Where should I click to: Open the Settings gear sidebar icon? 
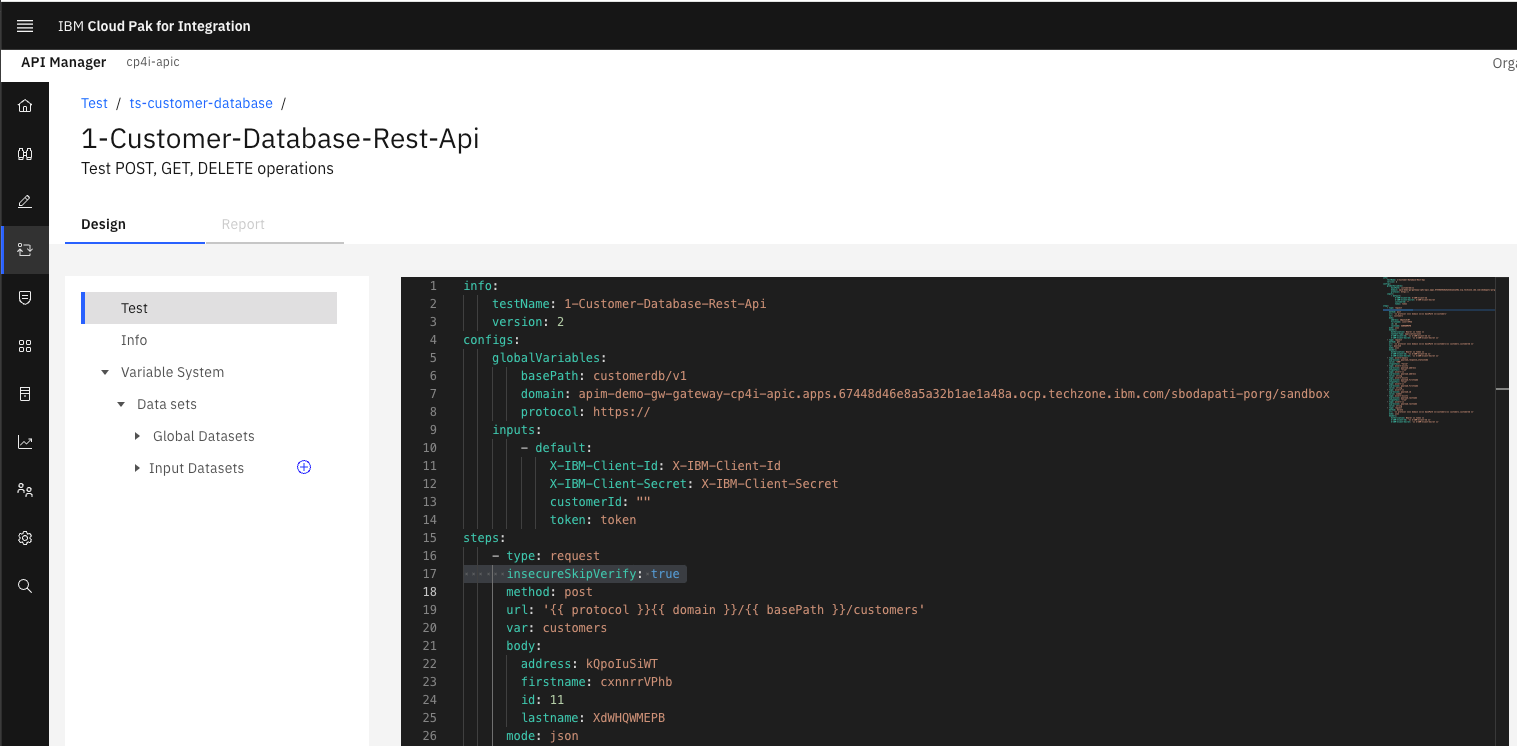click(25, 538)
